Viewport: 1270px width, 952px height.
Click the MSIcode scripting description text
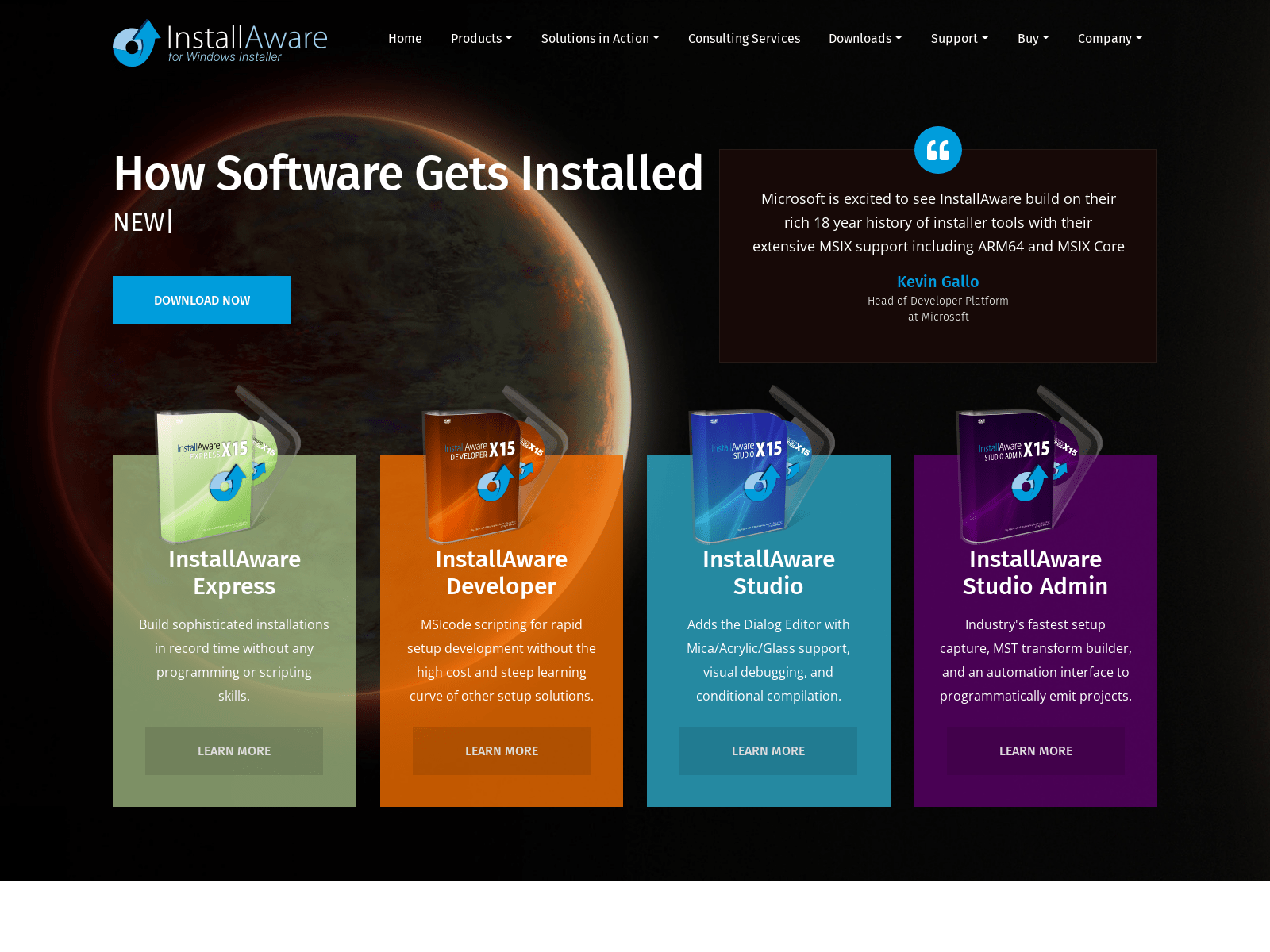[502, 660]
